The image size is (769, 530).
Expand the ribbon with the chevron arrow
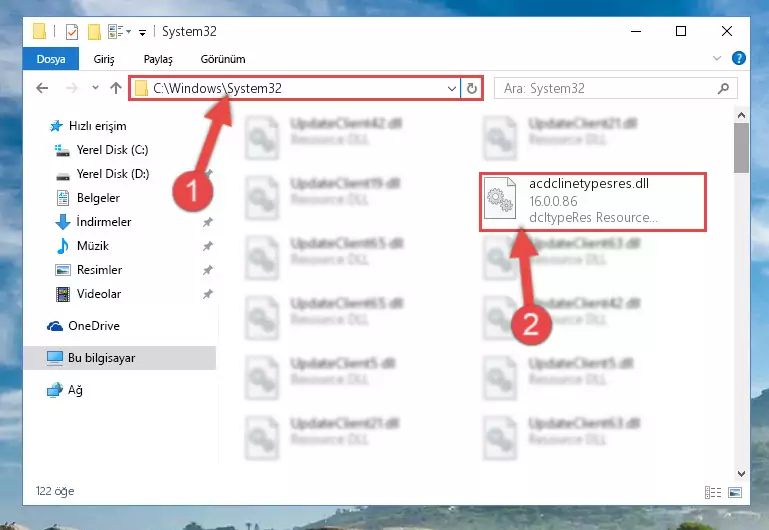point(717,58)
